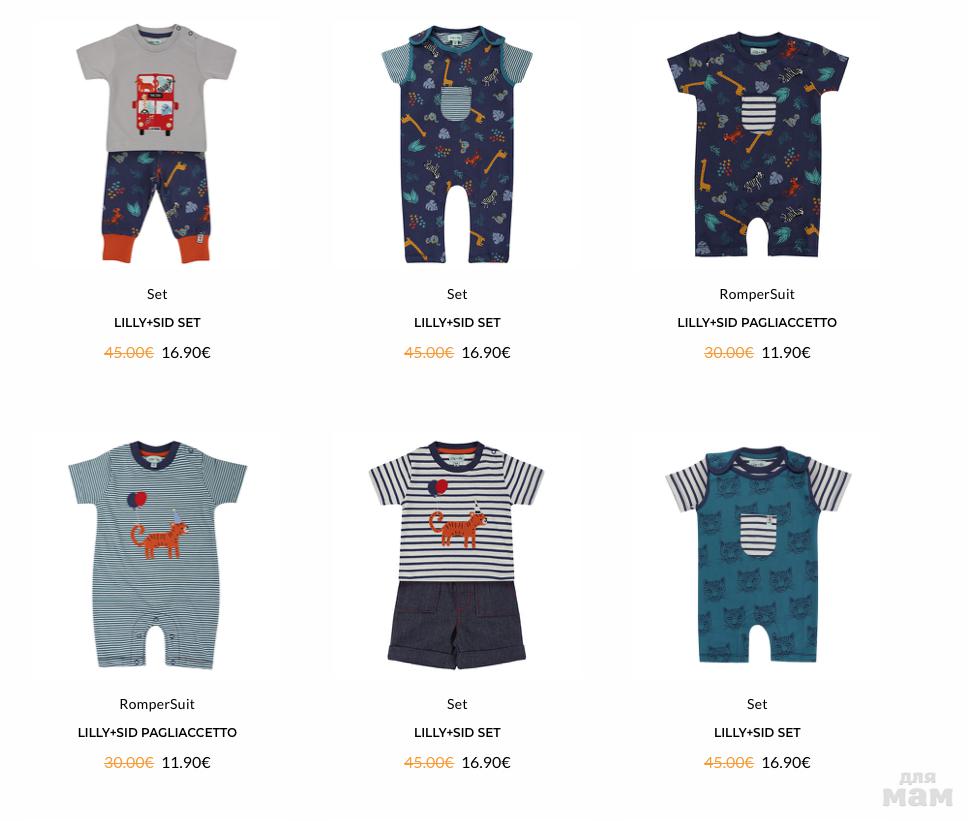
Task: Click the Set label under bus t-shirt outfit
Action: tap(157, 294)
